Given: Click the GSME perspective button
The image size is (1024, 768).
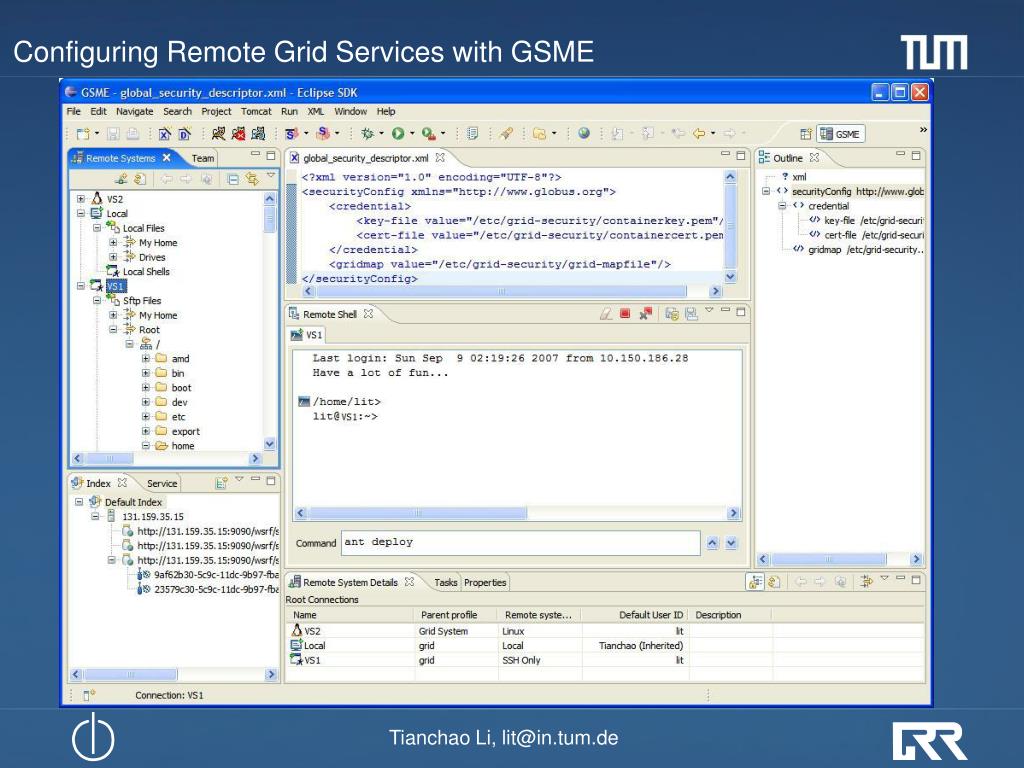Looking at the screenshot, I should 841,134.
